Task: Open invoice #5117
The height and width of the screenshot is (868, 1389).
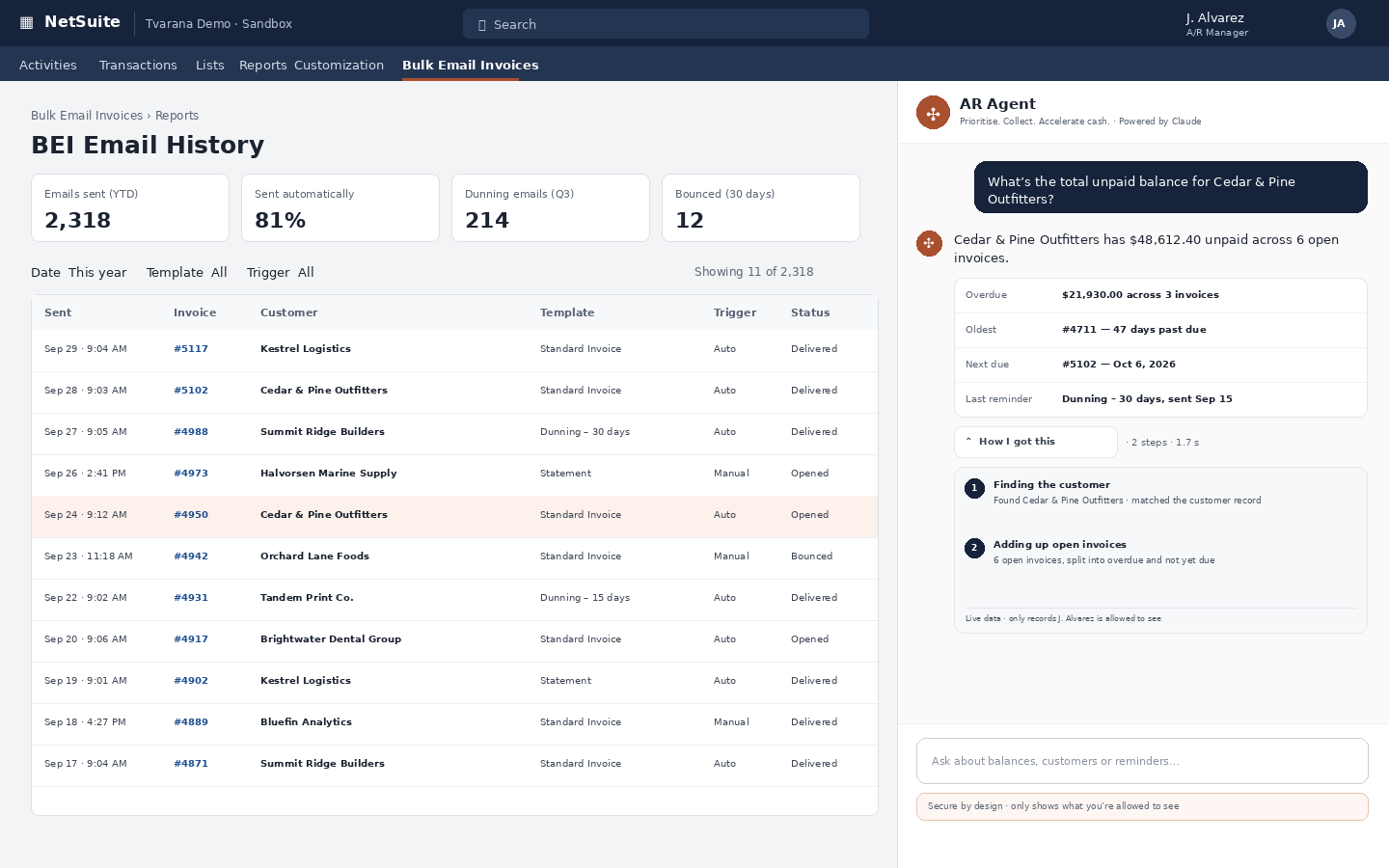Action: (191, 349)
